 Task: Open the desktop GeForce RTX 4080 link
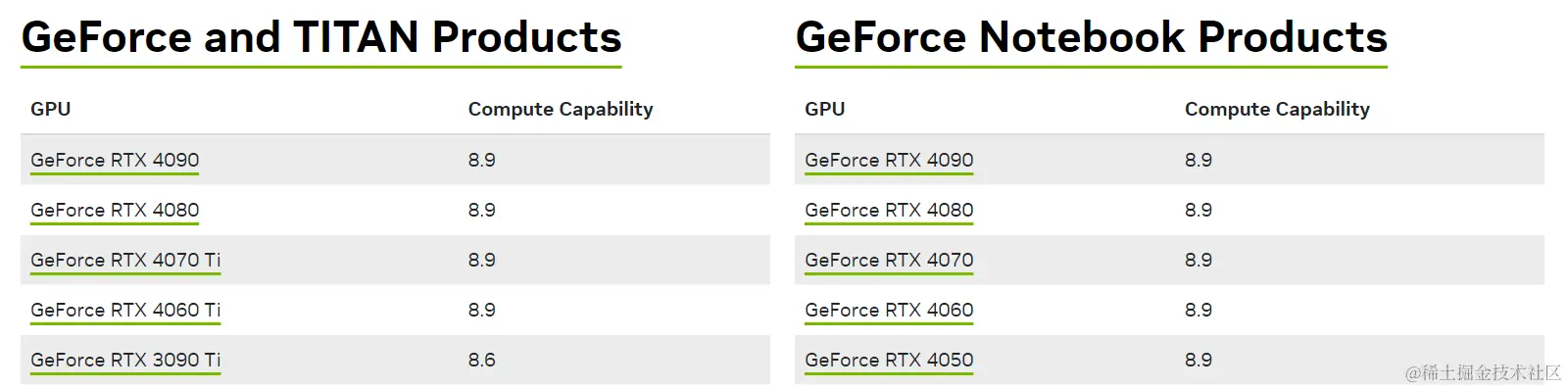[x=115, y=210]
